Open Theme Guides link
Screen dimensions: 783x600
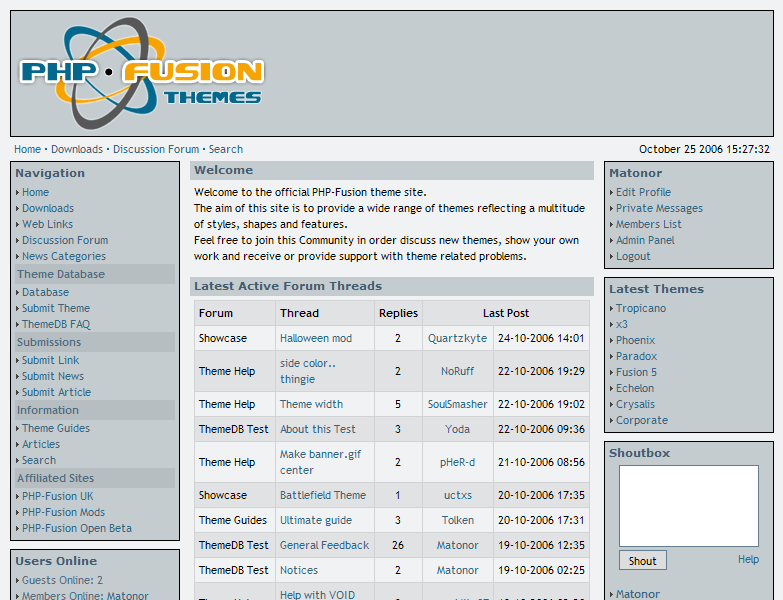(x=56, y=428)
